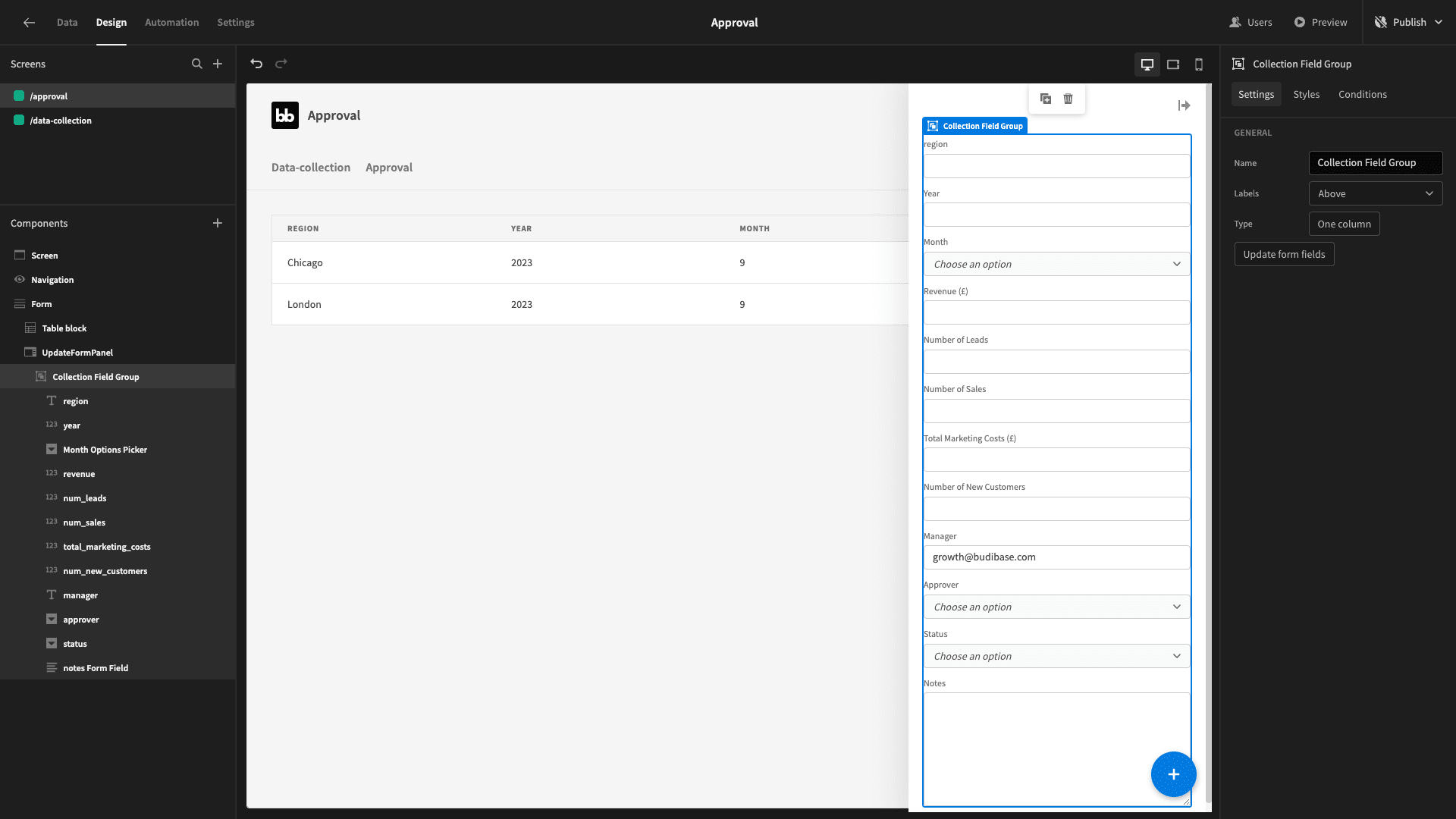Select total_marketing_costs component
Viewport: 1456px width, 819px height.
[x=118, y=547]
